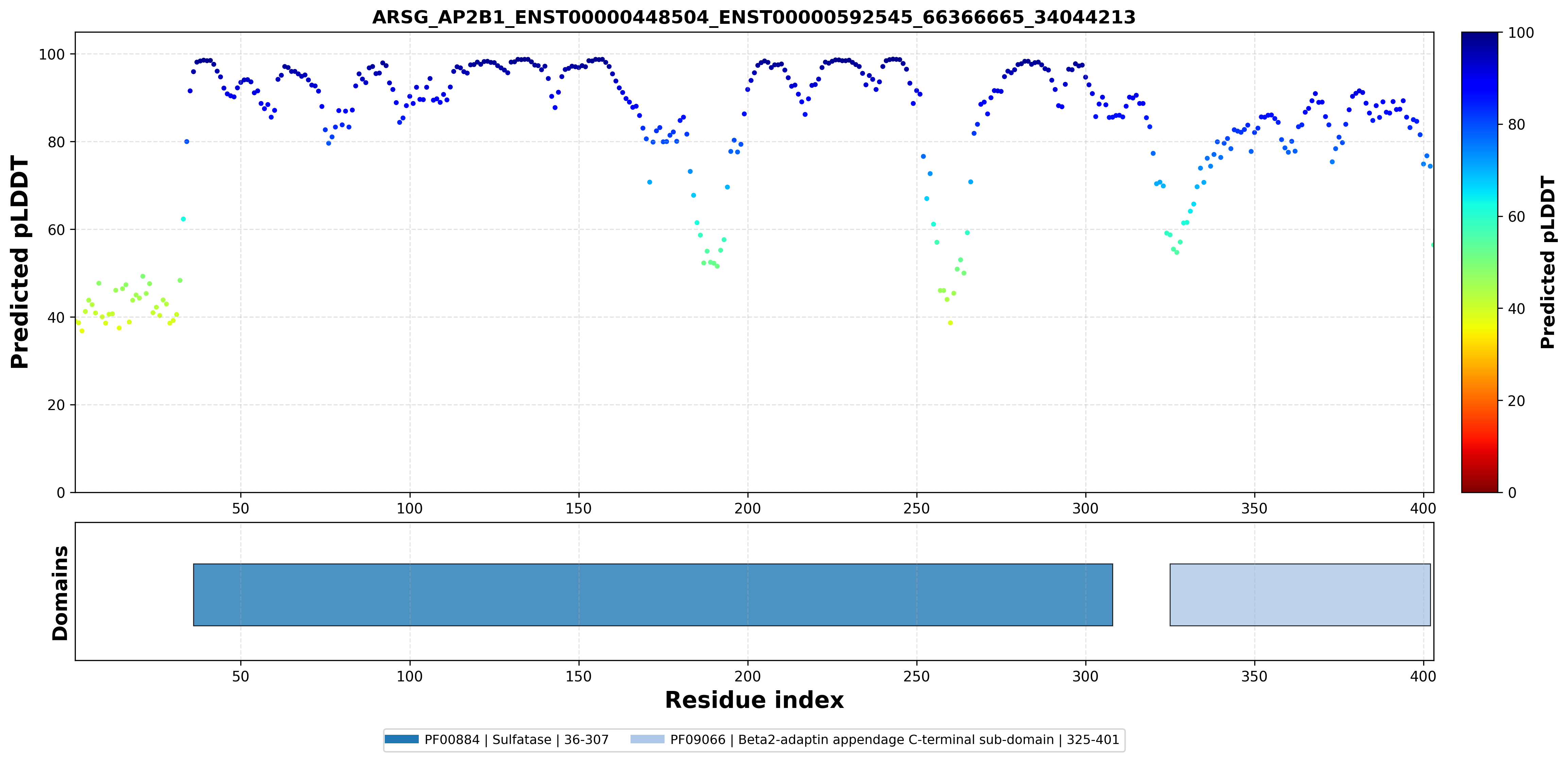The image size is (1568, 762).
Task: Click the cyan point at pLDDT 62 near residue 33
Action: click(183, 219)
